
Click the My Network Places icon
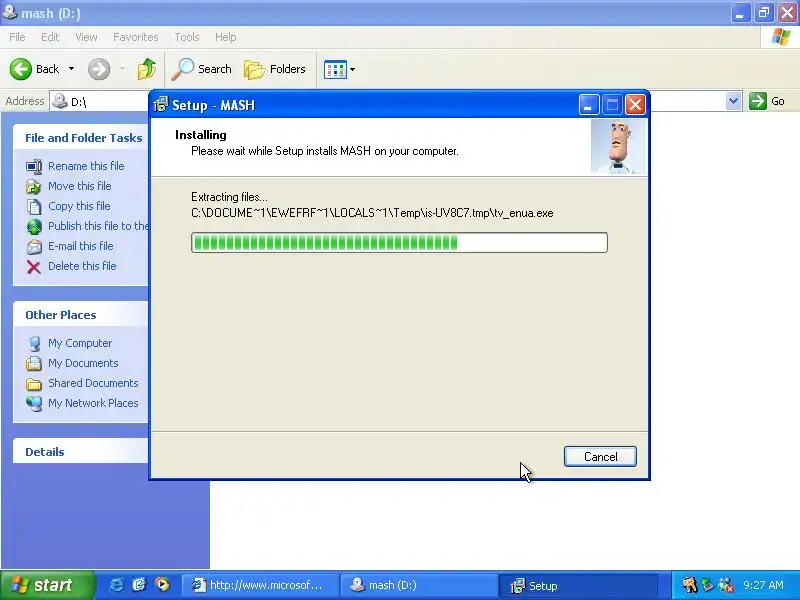[x=34, y=404]
